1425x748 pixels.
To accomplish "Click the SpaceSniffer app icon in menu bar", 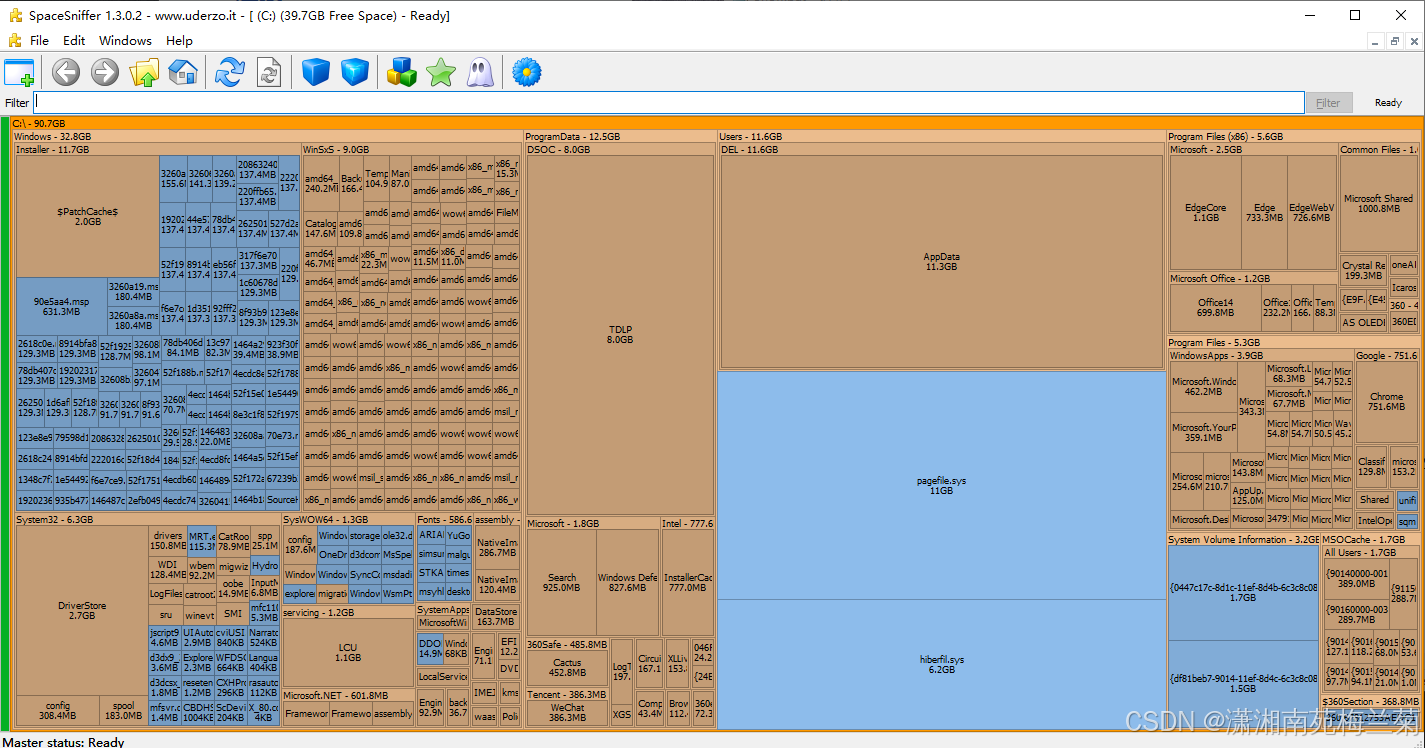I will [x=14, y=41].
